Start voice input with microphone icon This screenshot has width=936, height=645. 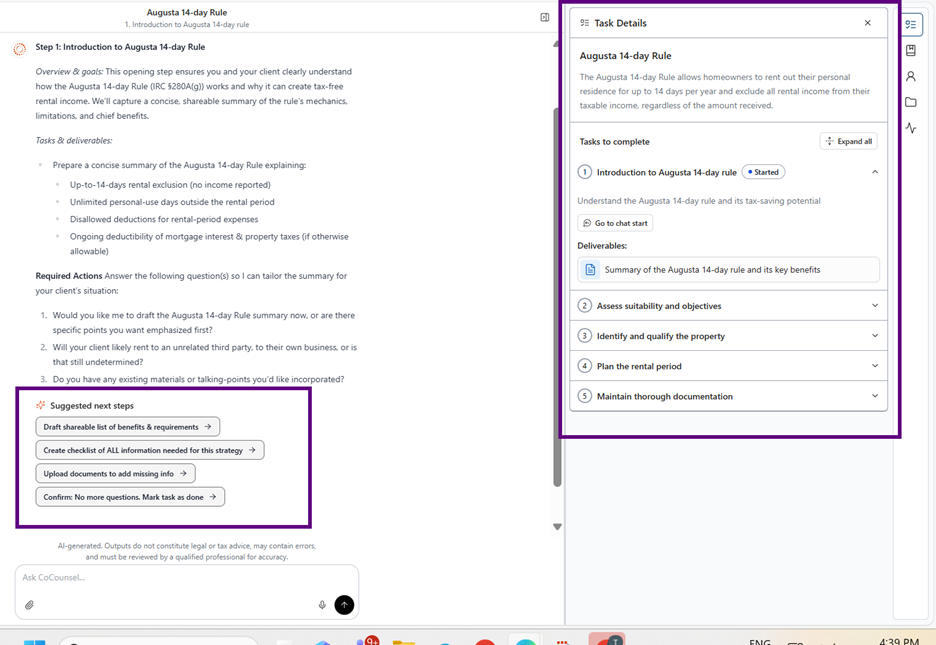coord(322,605)
